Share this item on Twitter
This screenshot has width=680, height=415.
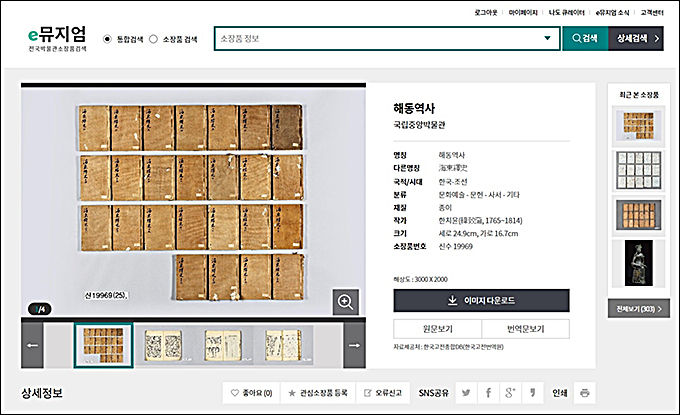click(464, 392)
